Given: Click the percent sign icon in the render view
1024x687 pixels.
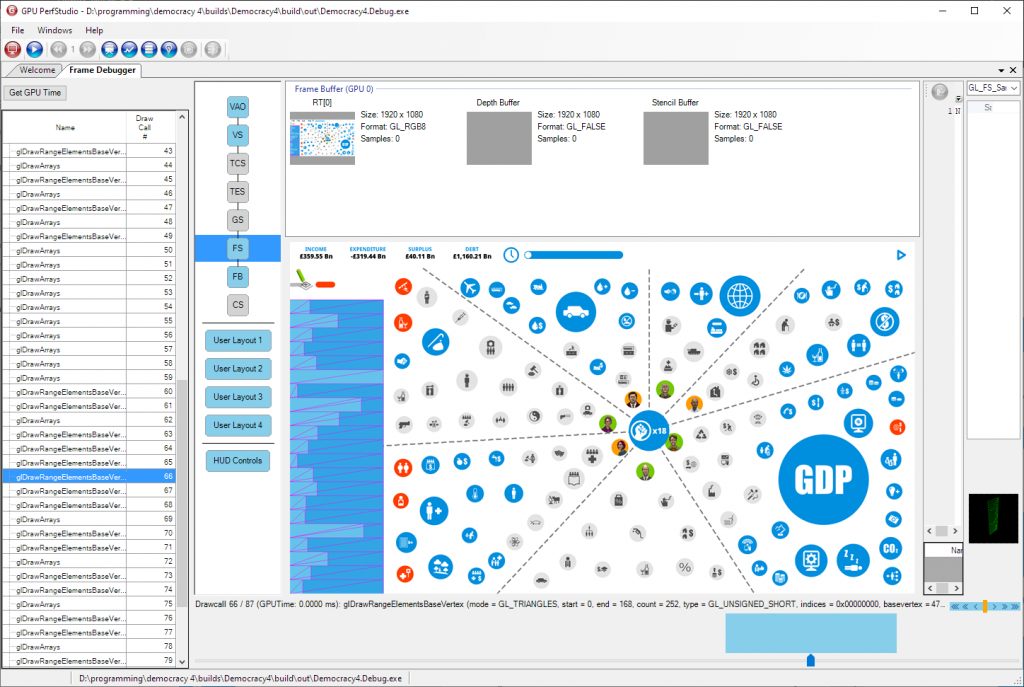Looking at the screenshot, I should [684, 567].
